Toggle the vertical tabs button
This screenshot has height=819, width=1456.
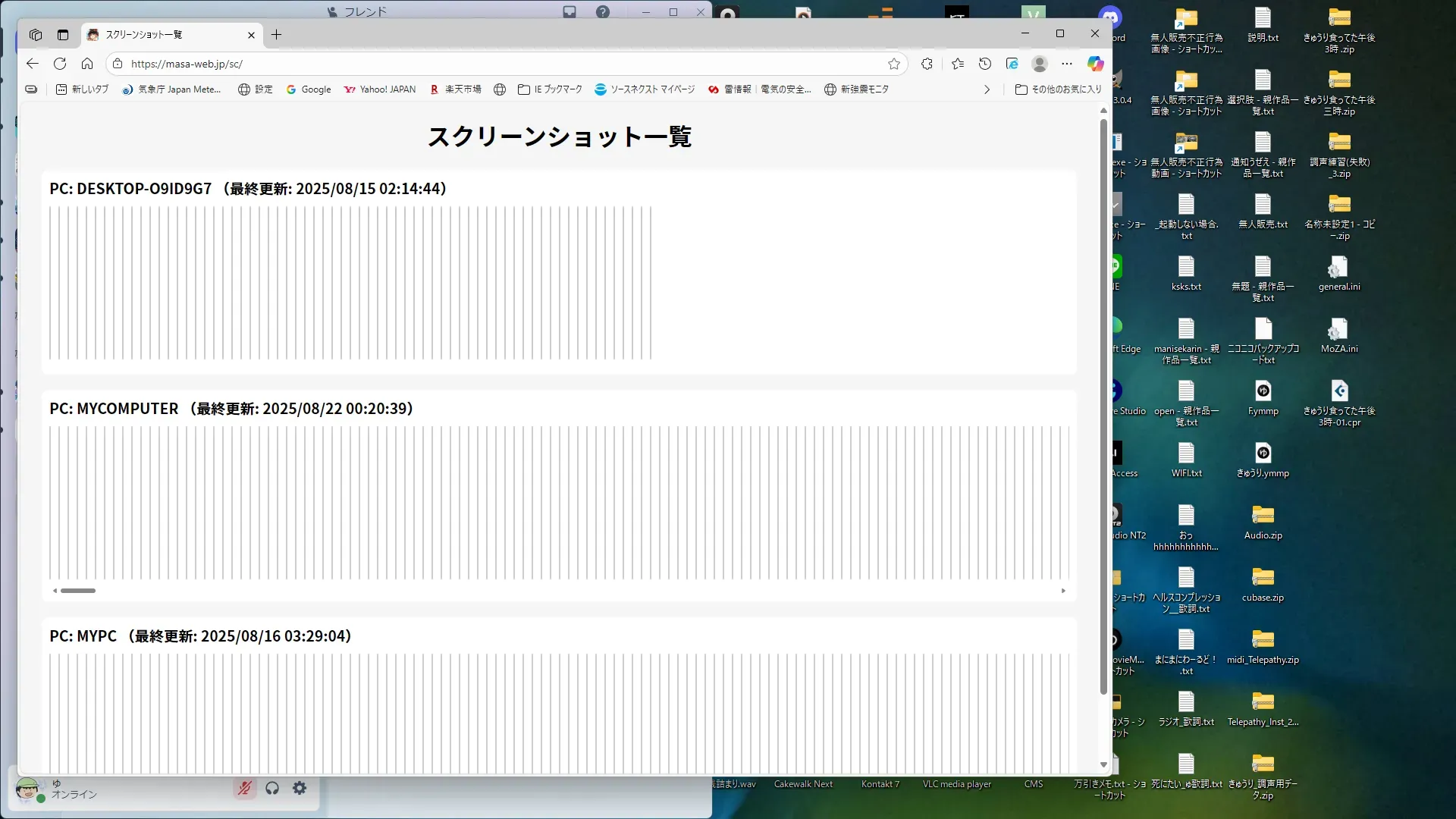(63, 35)
